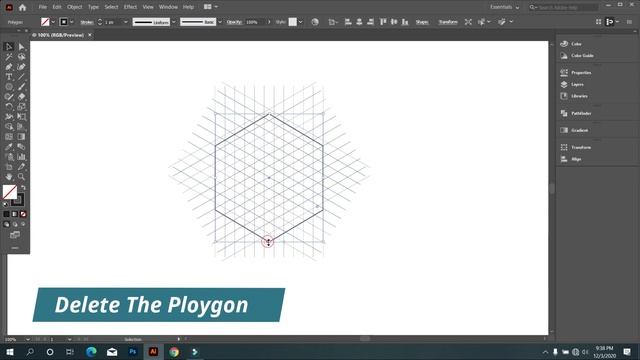Select the Gradient tool

click(21, 137)
